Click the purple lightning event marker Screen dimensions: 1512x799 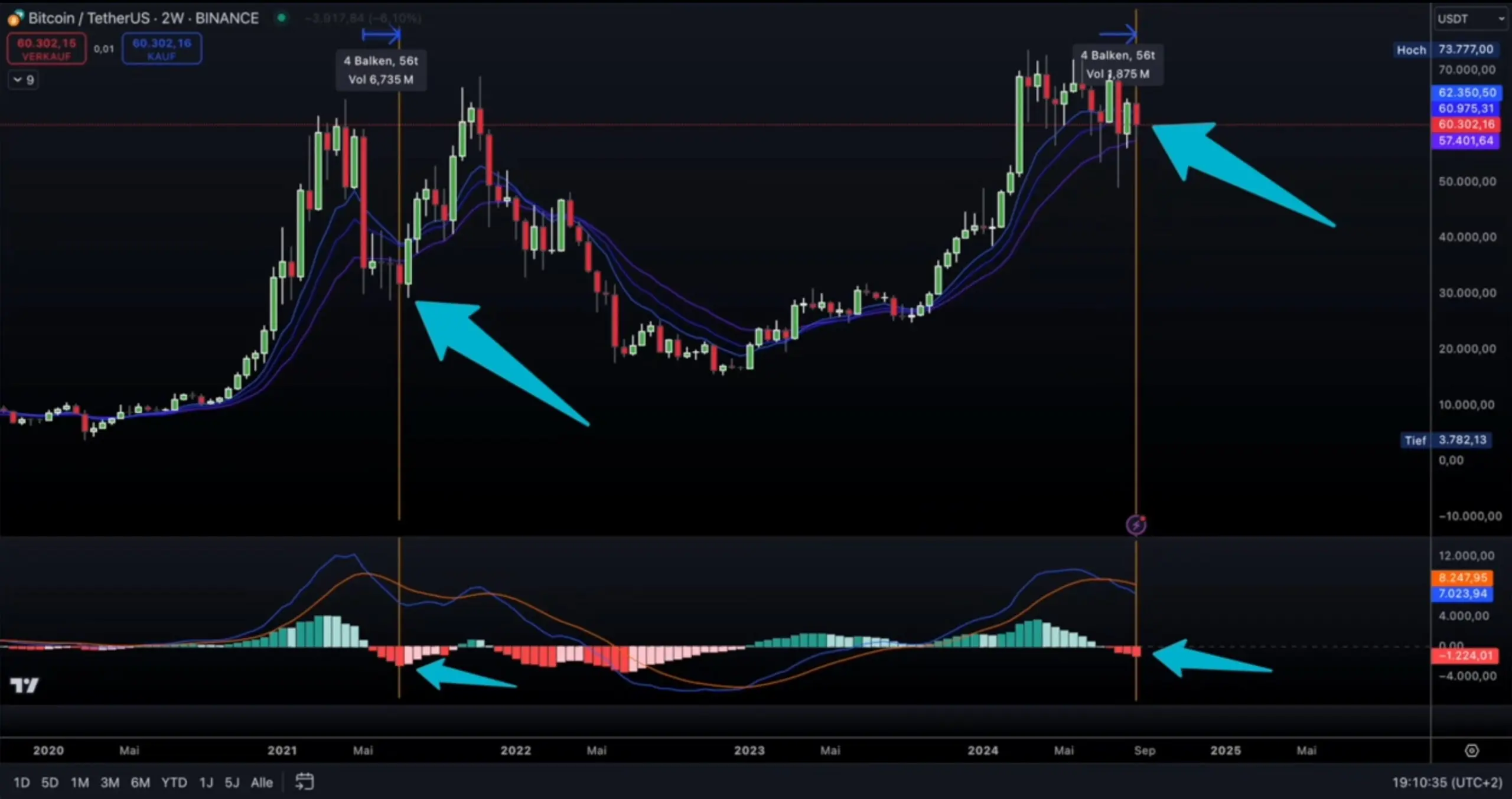click(x=1136, y=524)
